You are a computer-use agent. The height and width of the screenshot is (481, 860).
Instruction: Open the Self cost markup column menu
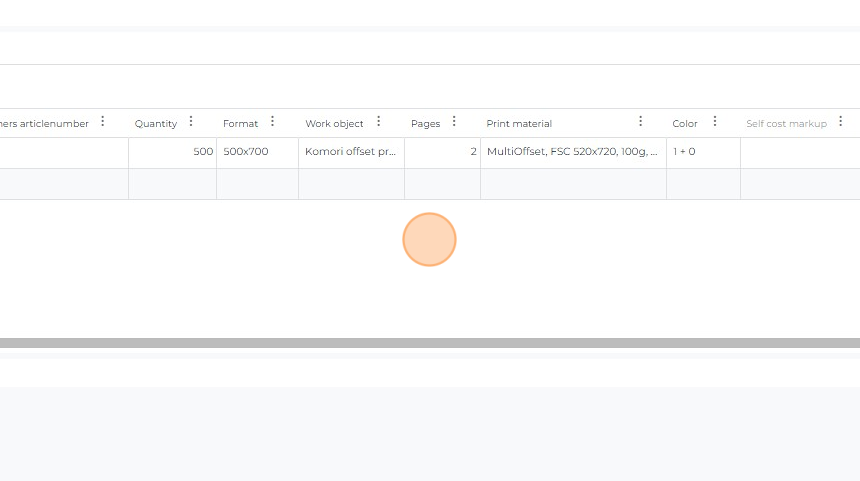click(840, 122)
